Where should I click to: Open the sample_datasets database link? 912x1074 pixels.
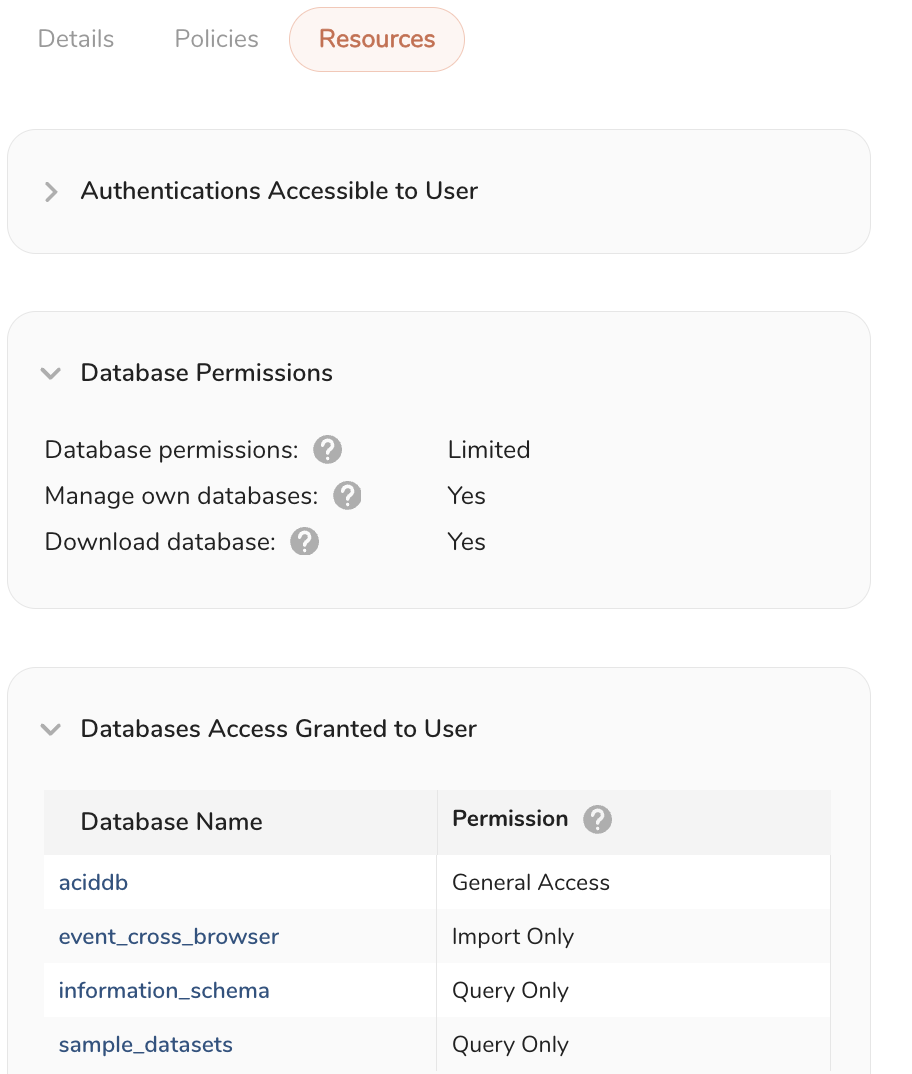click(146, 1044)
